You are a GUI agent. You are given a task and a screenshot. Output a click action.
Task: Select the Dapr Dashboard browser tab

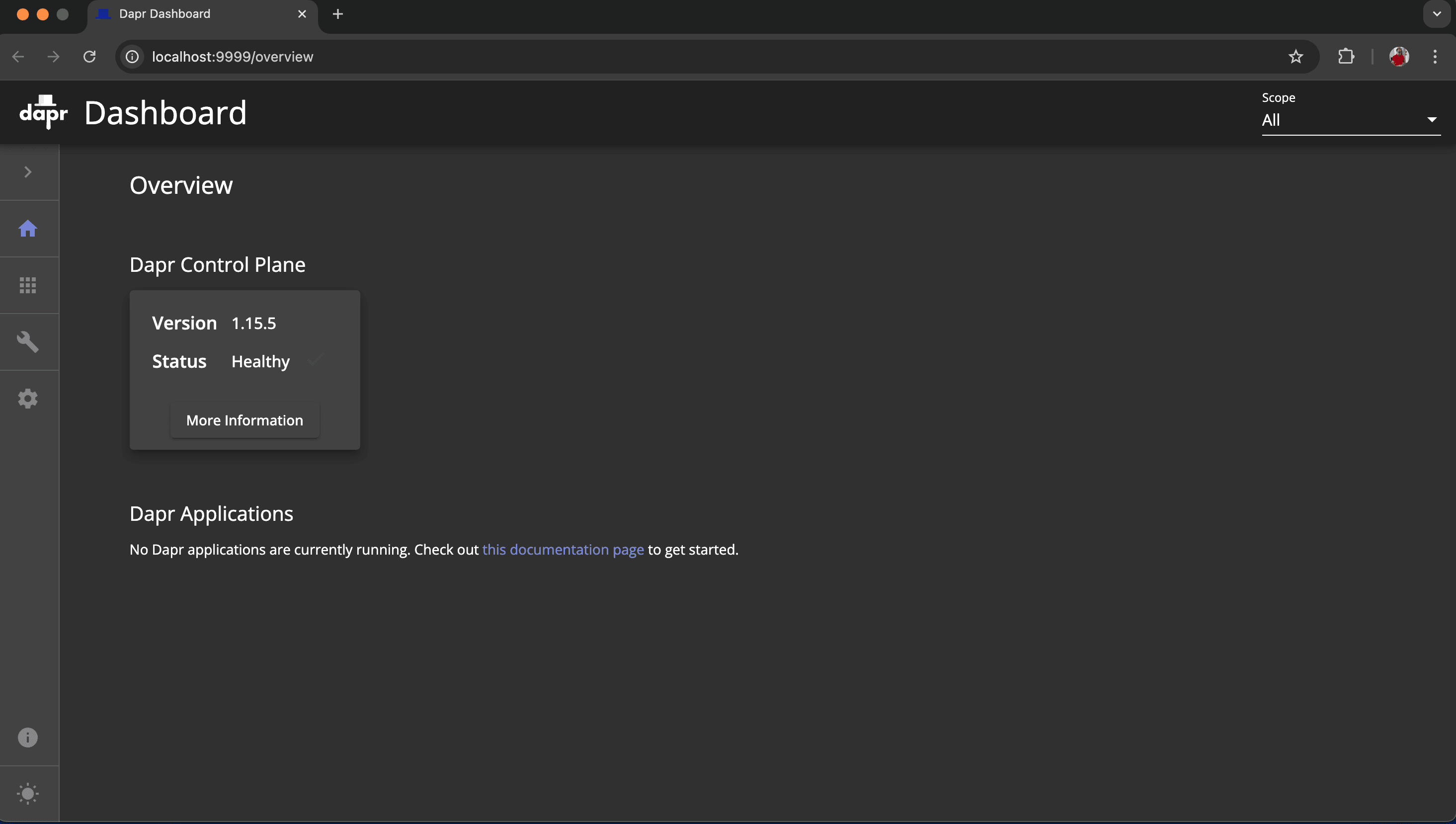[203, 14]
